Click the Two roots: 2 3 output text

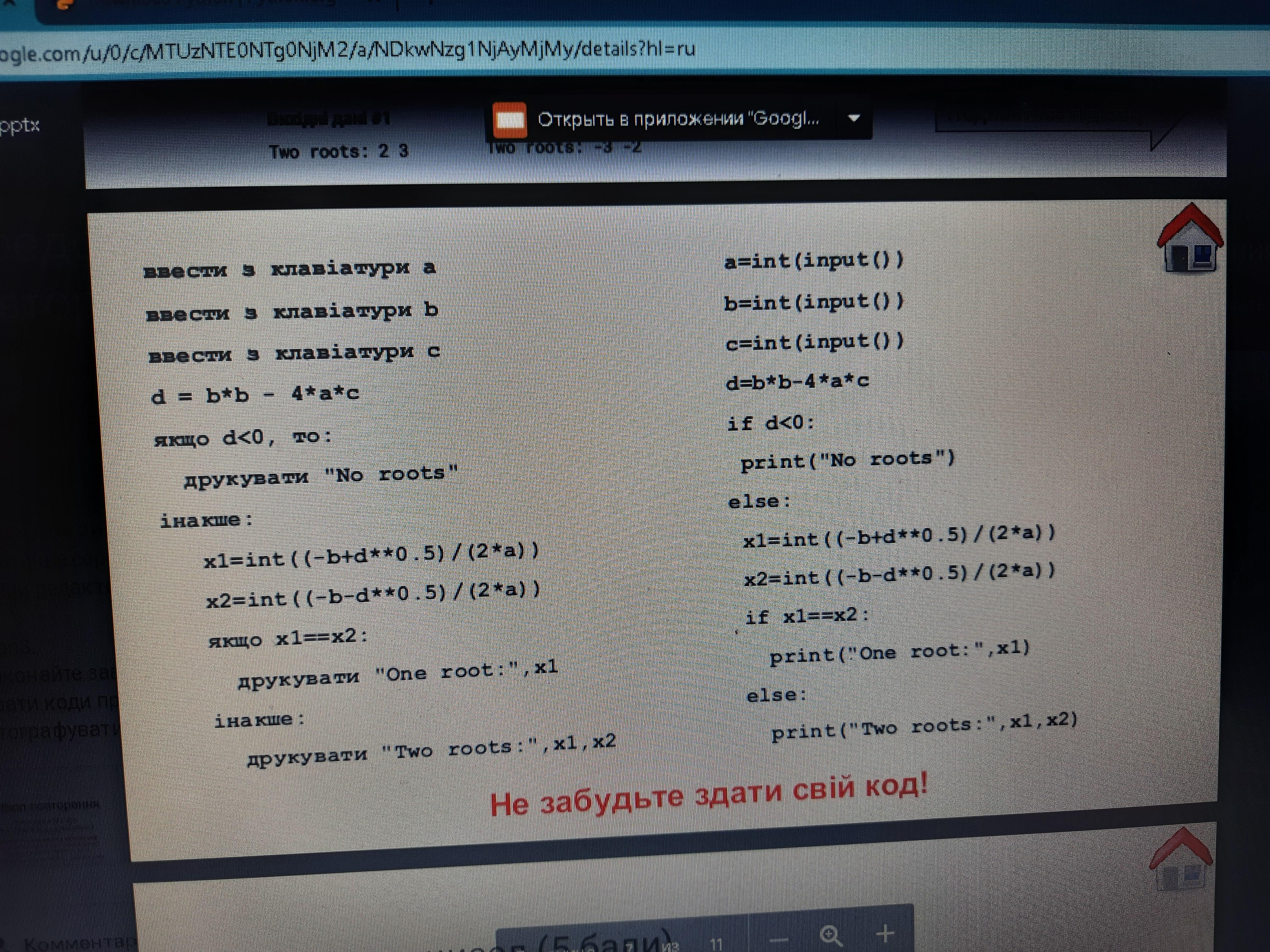(x=339, y=152)
